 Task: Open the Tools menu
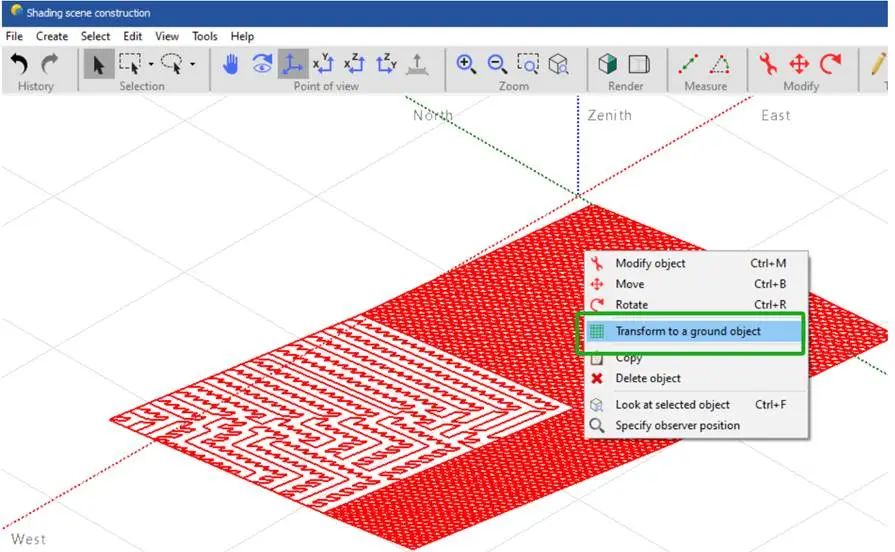204,36
